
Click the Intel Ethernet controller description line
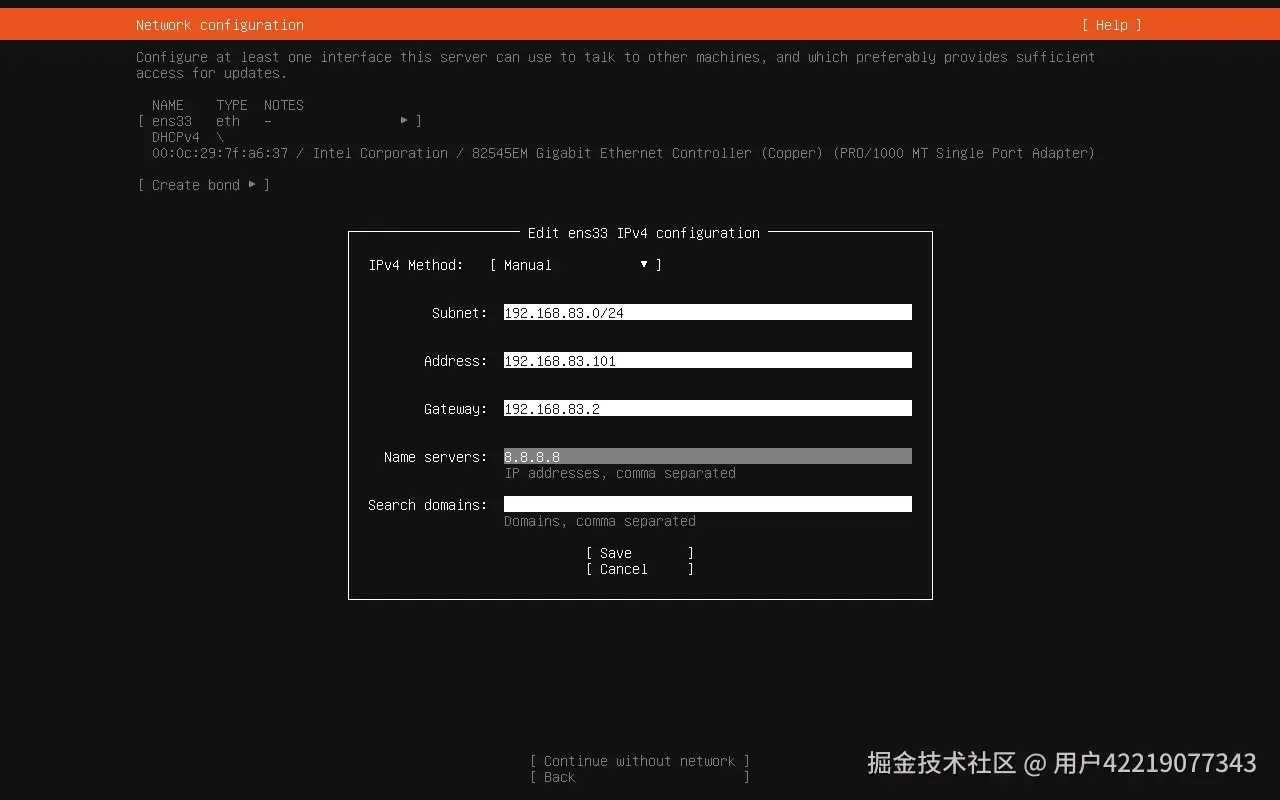pyautogui.click(x=622, y=153)
